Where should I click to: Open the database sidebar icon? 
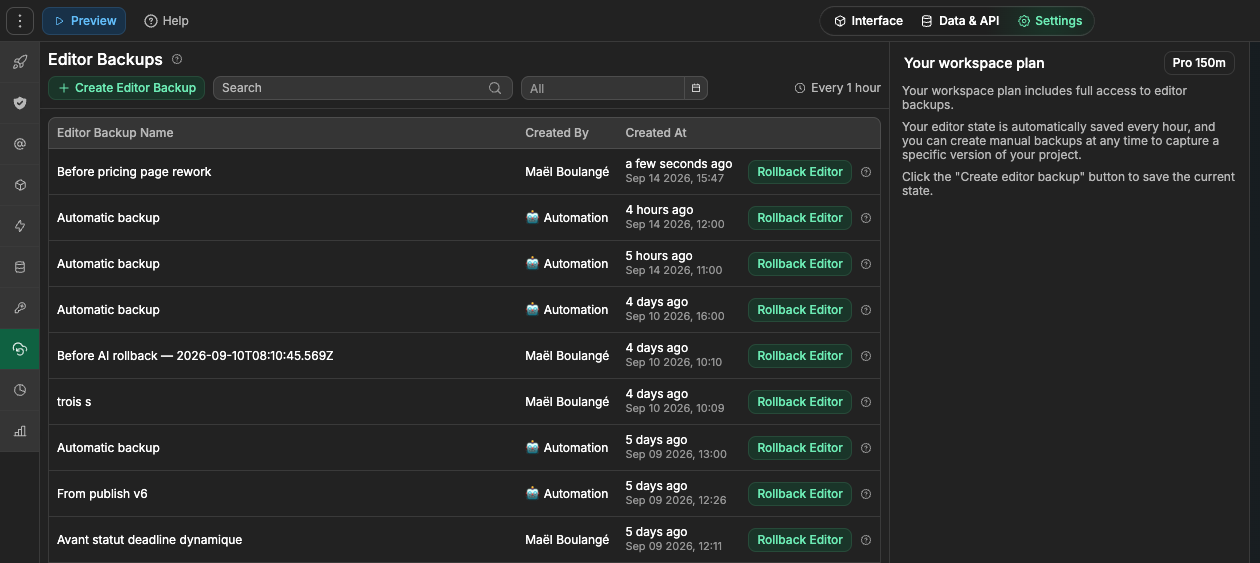[20, 267]
